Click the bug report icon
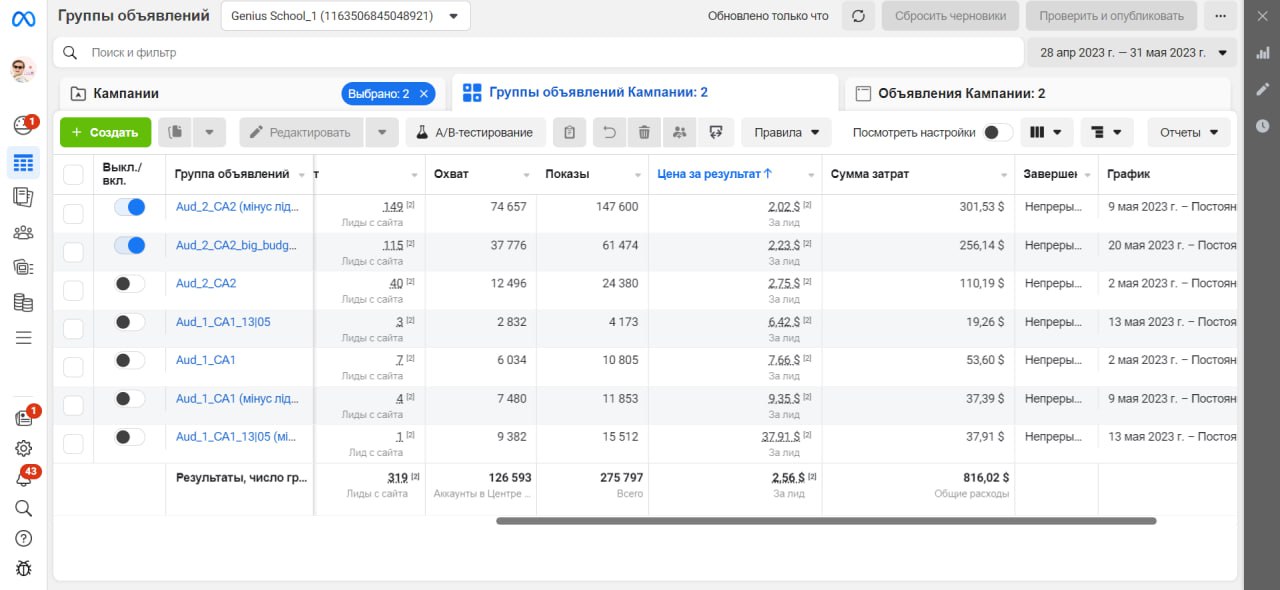This screenshot has height=590, width=1280. pyautogui.click(x=23, y=568)
